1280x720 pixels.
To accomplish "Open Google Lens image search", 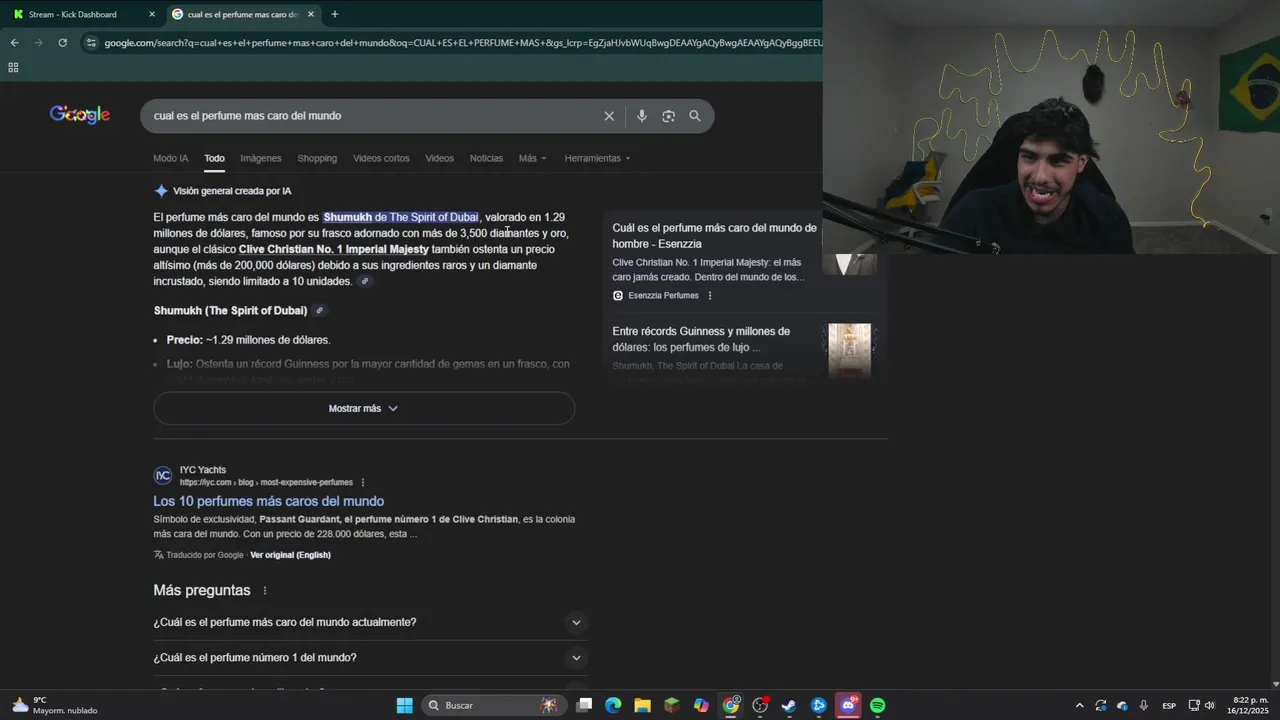I will (668, 116).
